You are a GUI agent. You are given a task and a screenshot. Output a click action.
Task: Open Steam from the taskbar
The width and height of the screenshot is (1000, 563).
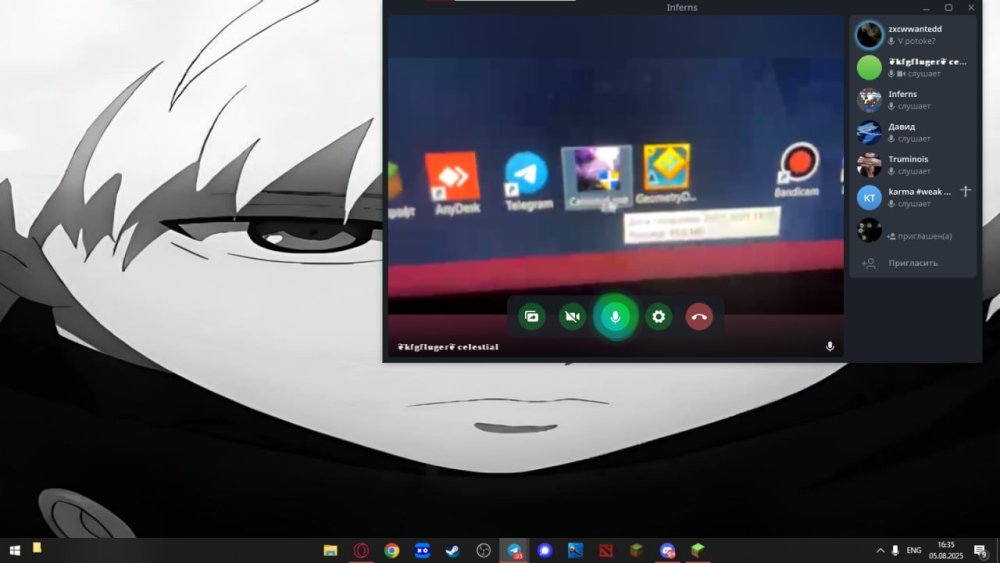(x=453, y=550)
